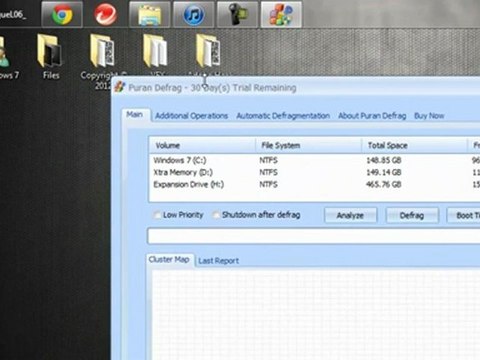Select the Xtra Memory (D:) volume row
The image size is (480, 360).
click(314, 172)
